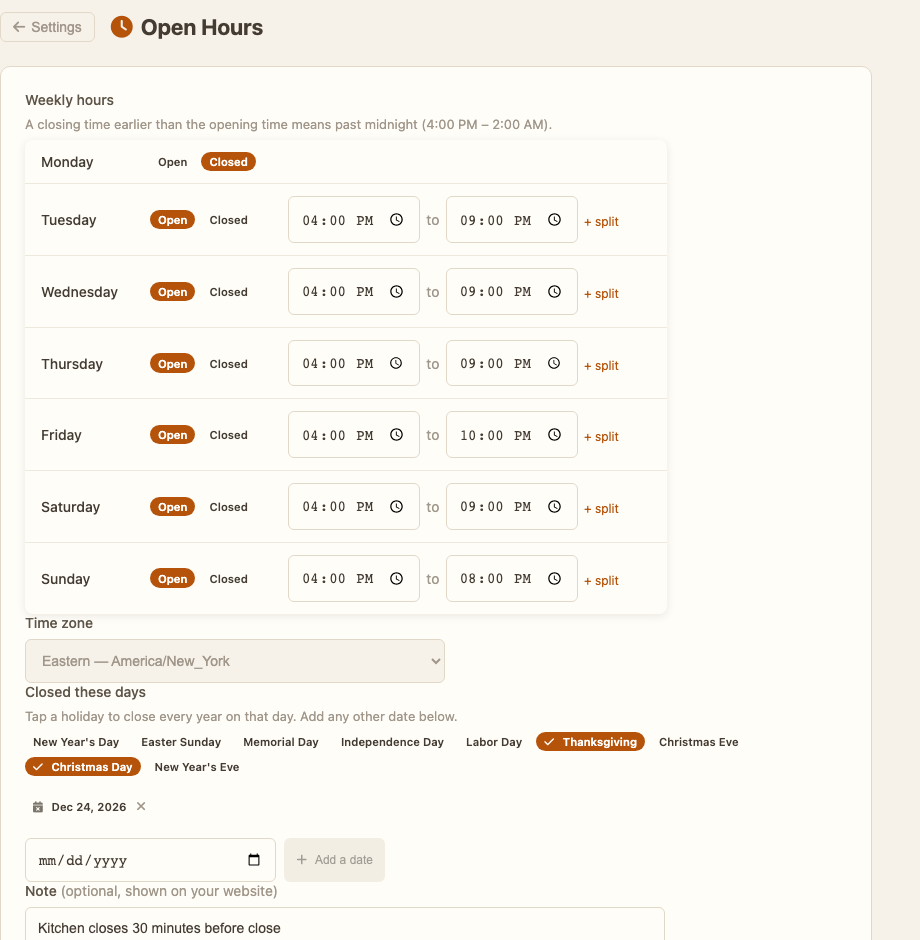The height and width of the screenshot is (940, 920).
Task: Open Tuesday closing time clock picker
Action: click(554, 219)
